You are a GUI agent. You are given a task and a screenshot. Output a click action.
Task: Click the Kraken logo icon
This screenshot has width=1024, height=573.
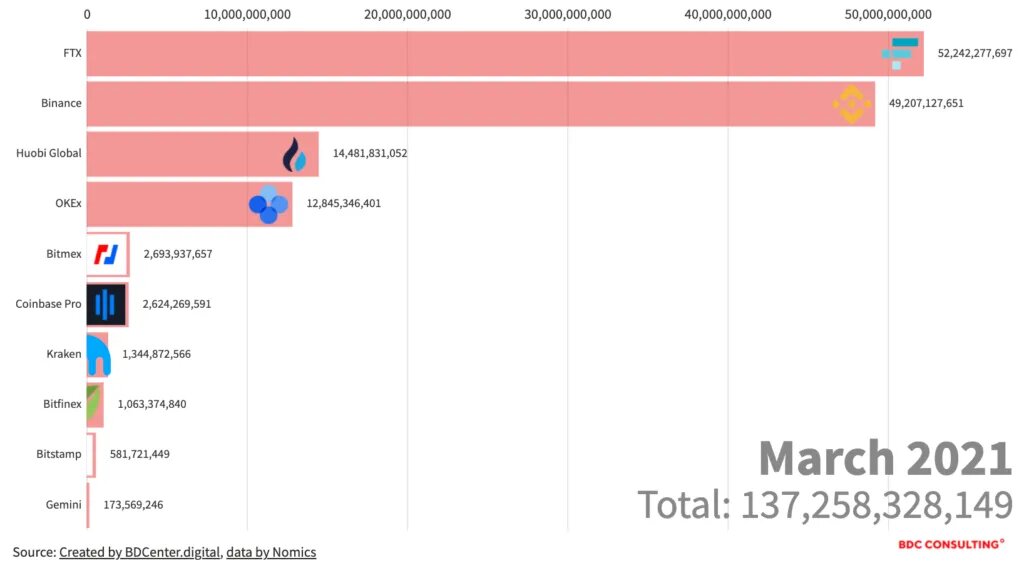[x=97, y=354]
